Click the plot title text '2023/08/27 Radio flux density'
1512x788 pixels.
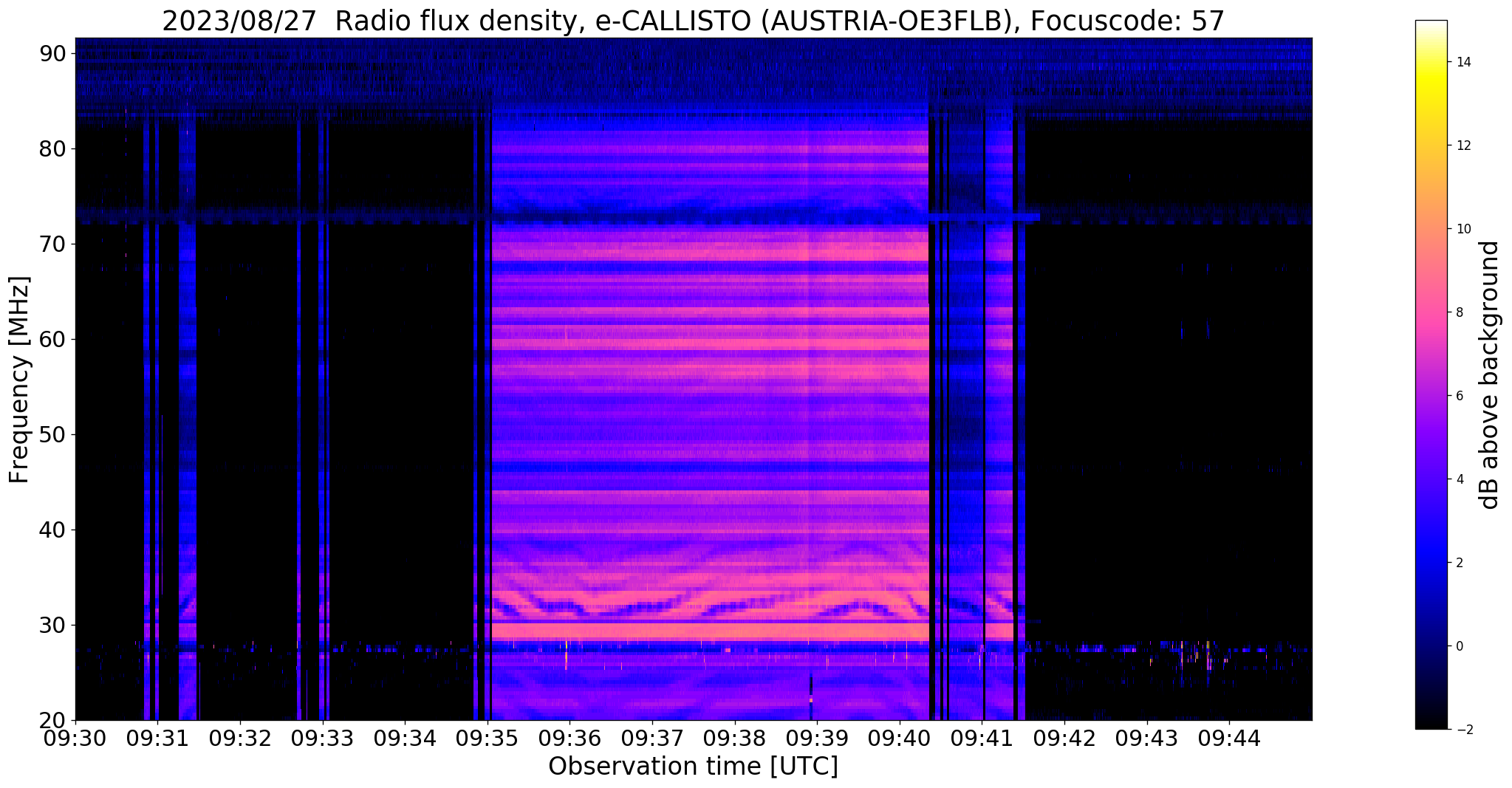pos(372,21)
